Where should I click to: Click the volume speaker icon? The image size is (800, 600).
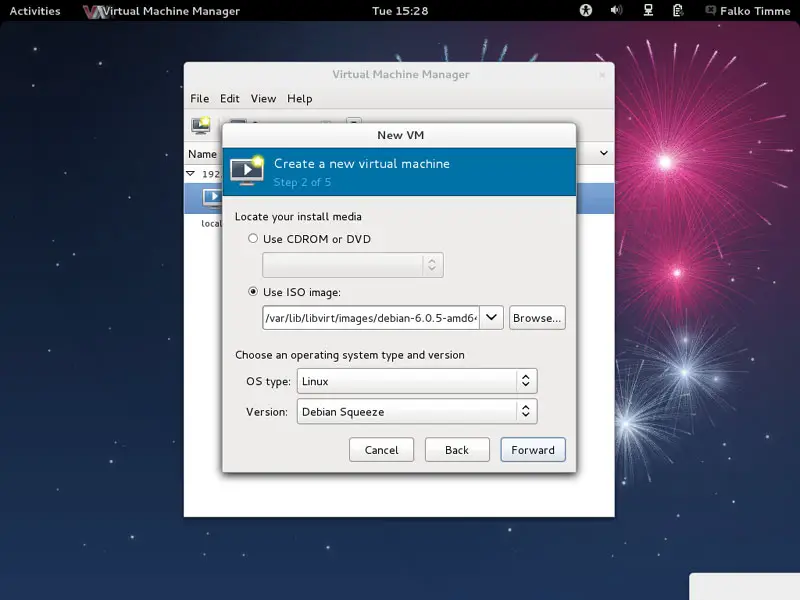click(x=616, y=11)
